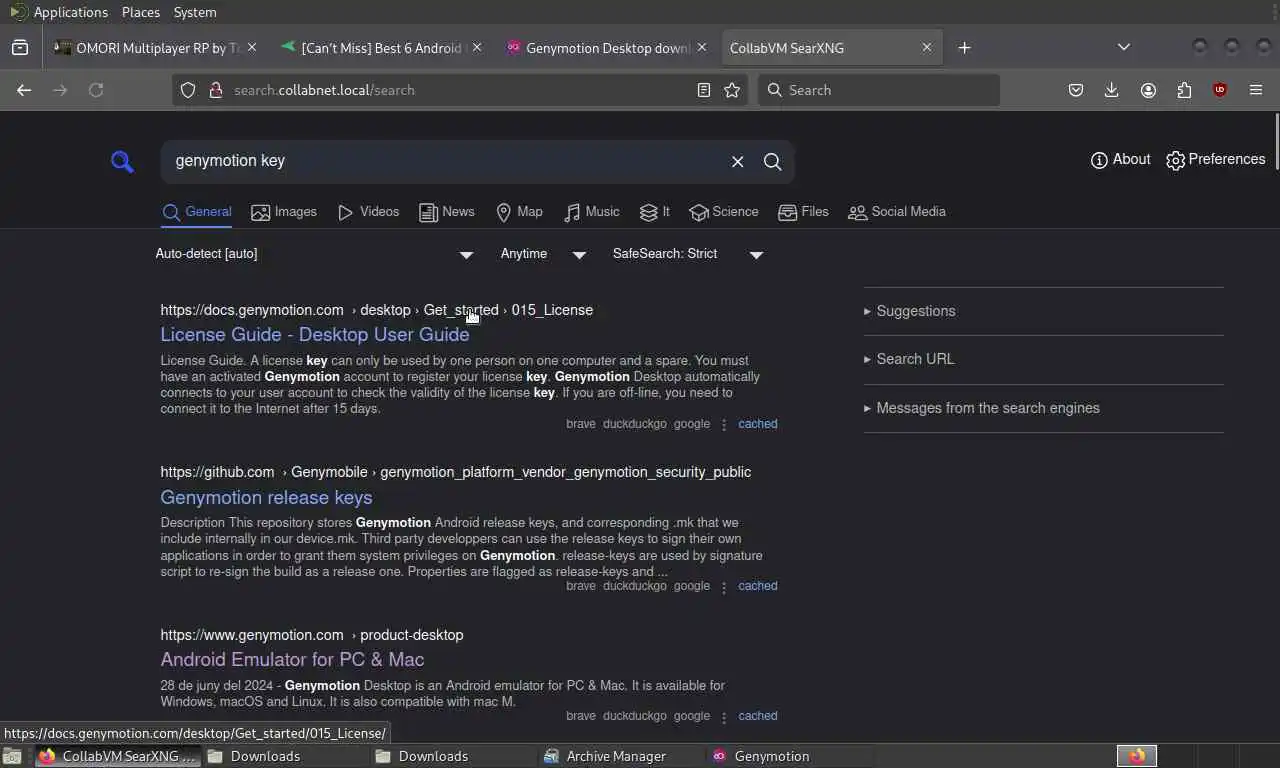Click into the genymotion key search field
This screenshot has width=1280, height=768.
[x=445, y=161]
